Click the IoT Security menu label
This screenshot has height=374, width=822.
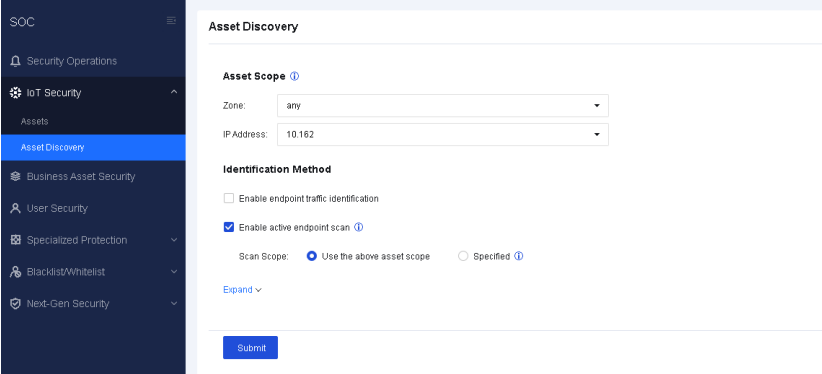click(x=54, y=93)
